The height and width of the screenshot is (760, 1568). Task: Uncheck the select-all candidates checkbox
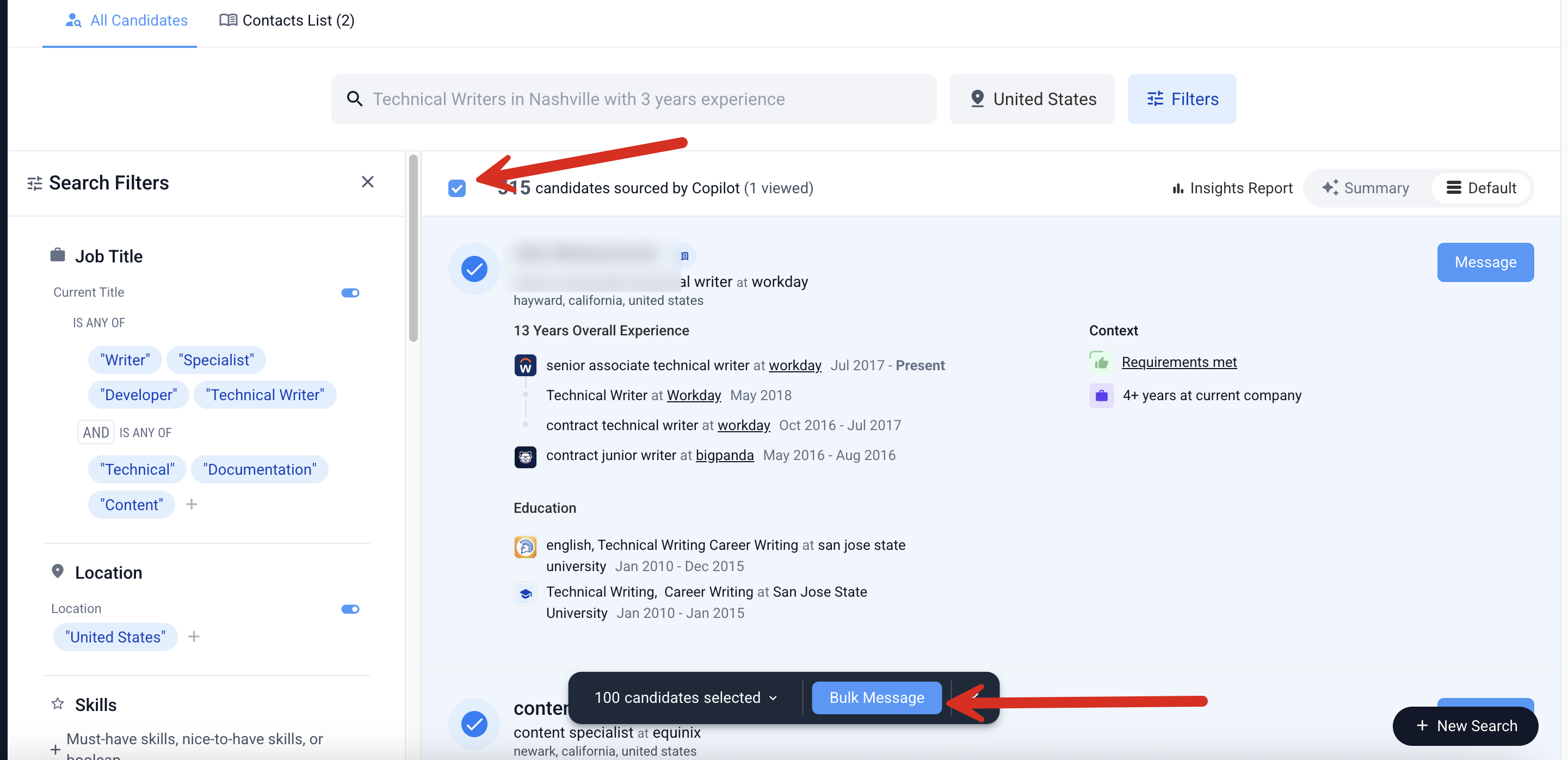456,188
